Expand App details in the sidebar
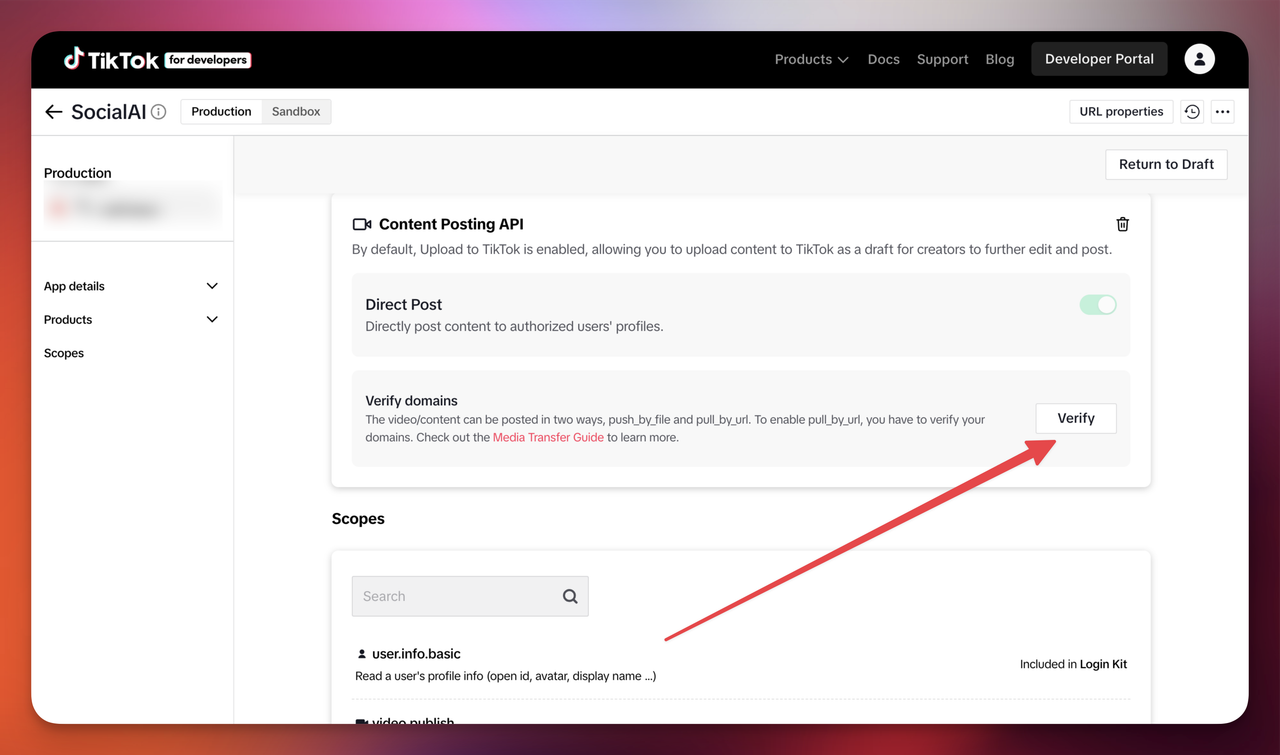 (x=131, y=286)
